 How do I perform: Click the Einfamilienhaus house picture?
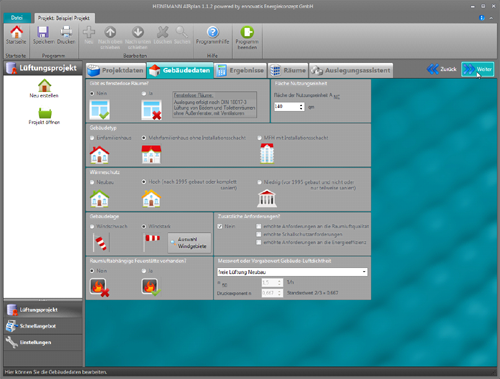tap(99, 155)
